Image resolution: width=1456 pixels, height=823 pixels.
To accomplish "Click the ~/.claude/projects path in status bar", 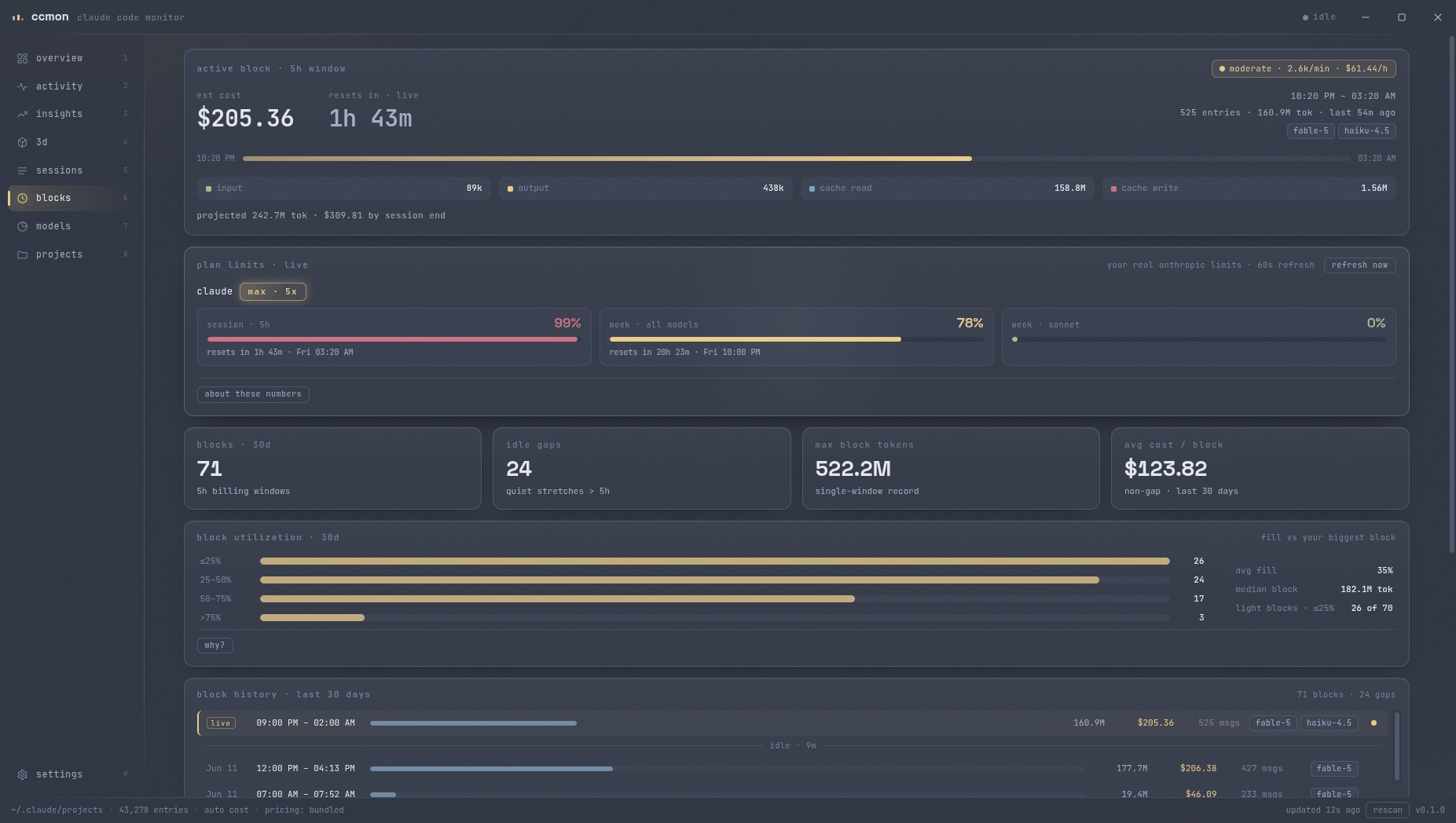I will pos(57,810).
